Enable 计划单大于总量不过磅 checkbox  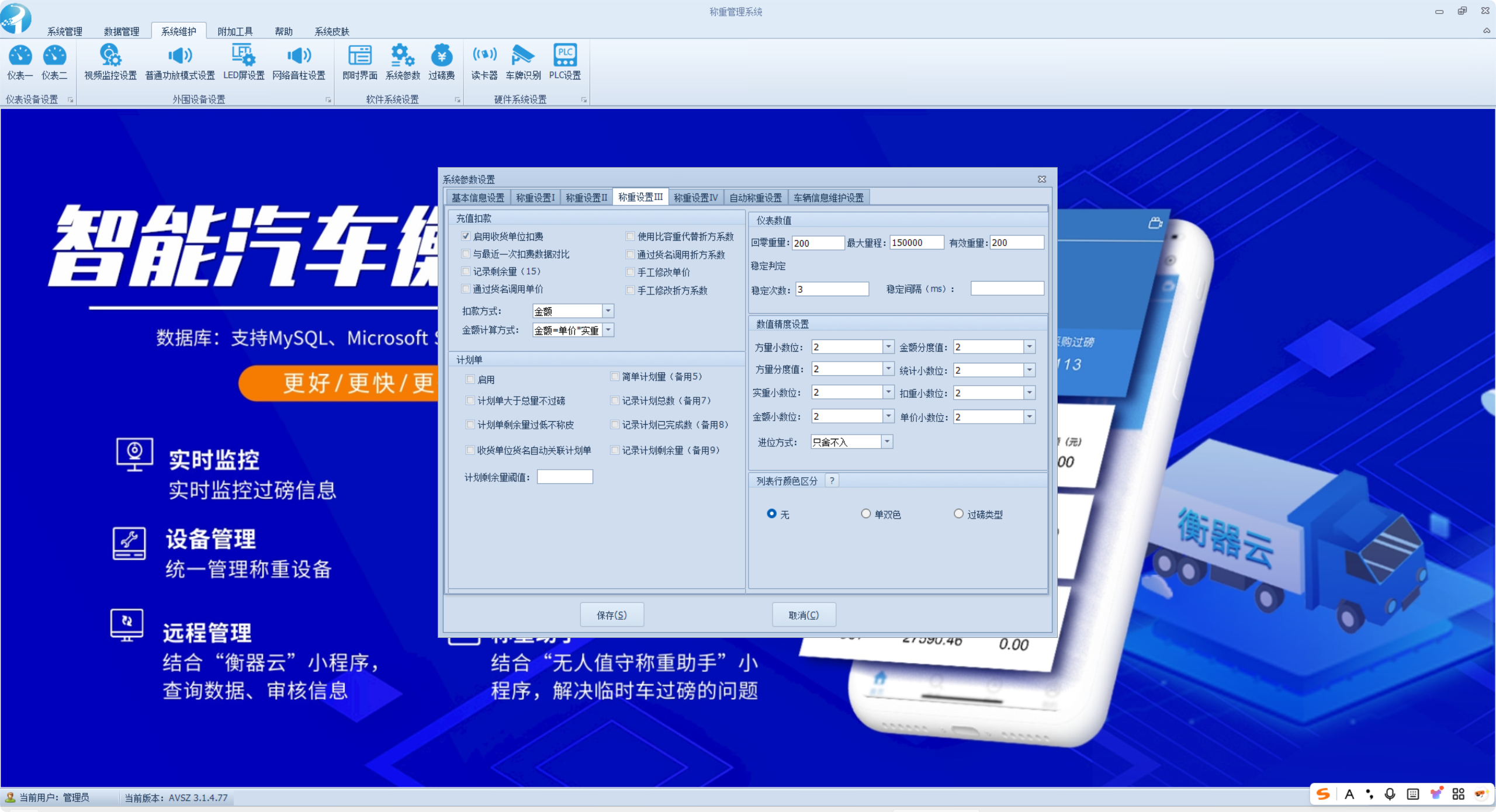click(x=470, y=401)
